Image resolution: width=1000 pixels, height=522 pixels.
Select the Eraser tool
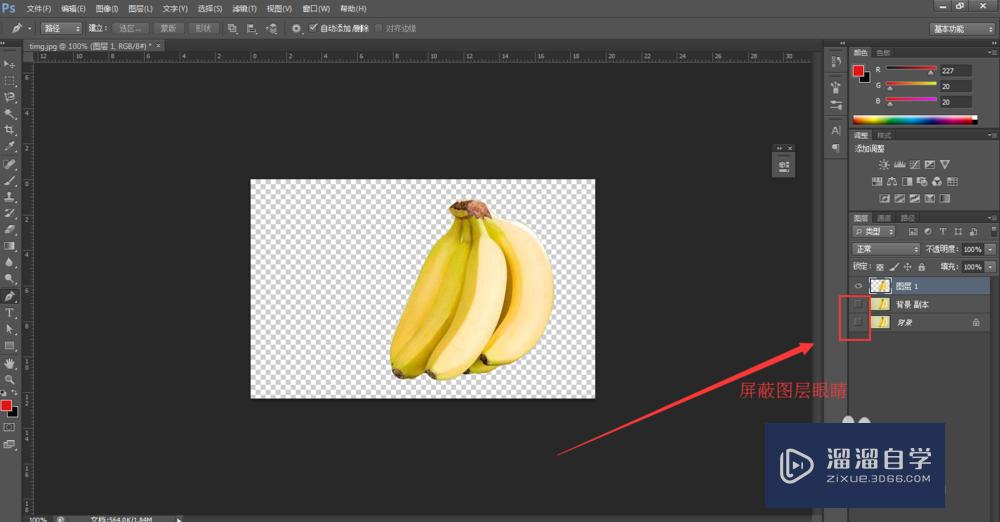click(x=9, y=229)
